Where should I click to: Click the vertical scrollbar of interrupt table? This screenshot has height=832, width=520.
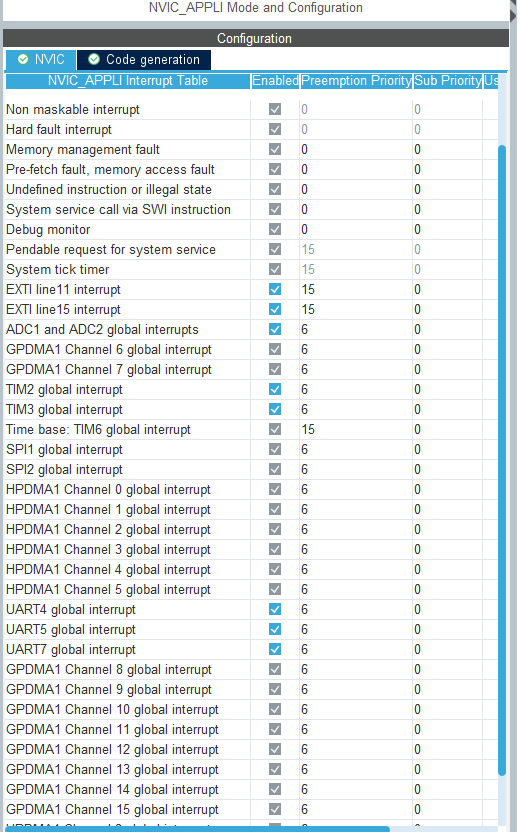pyautogui.click(x=501, y=460)
